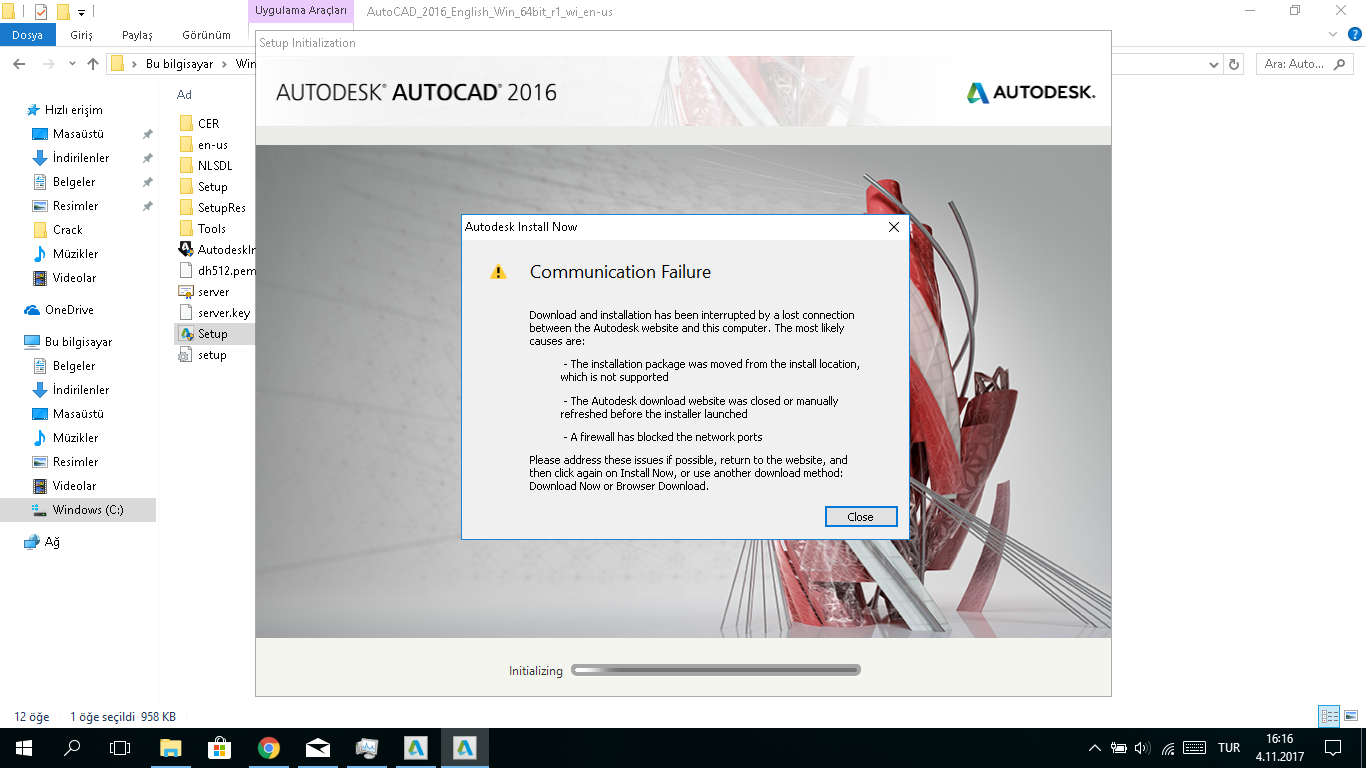The width and height of the screenshot is (1366, 768).
Task: Open Ağ (Network) in the navigation pane
Action: [52, 542]
